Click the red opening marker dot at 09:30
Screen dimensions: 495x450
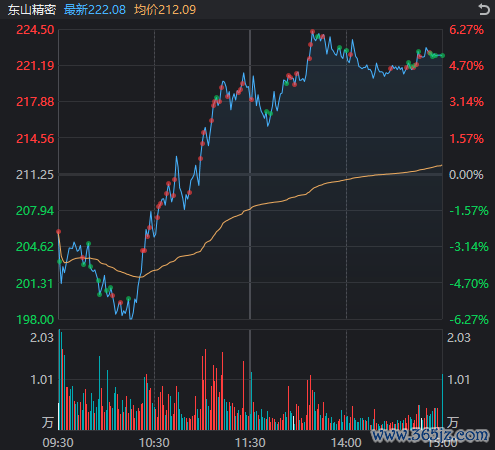(x=59, y=232)
